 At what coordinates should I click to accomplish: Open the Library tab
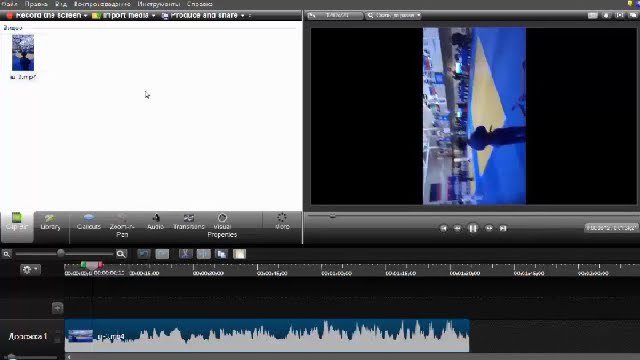pos(50,222)
